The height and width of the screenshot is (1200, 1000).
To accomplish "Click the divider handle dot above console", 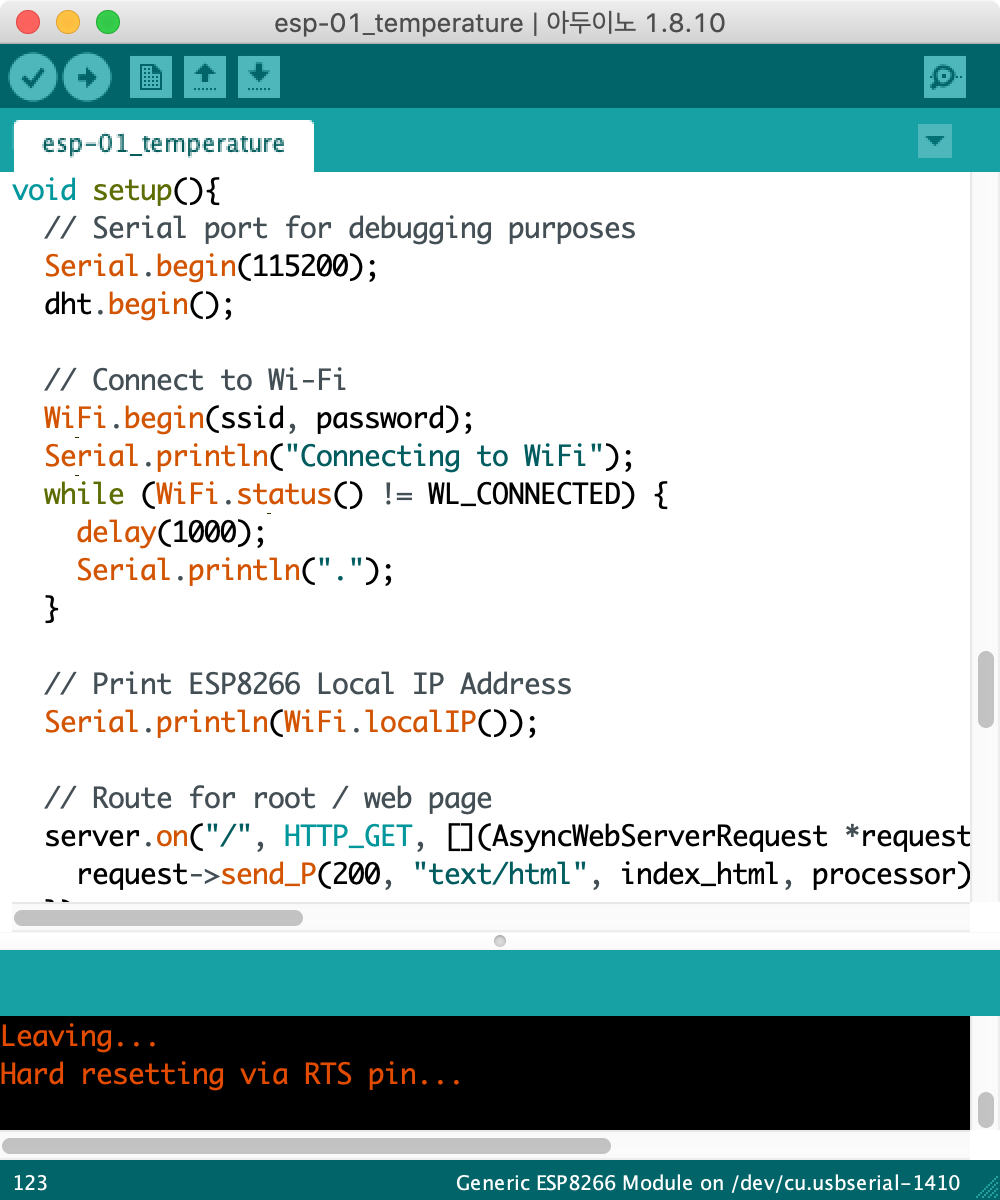I will point(500,940).
